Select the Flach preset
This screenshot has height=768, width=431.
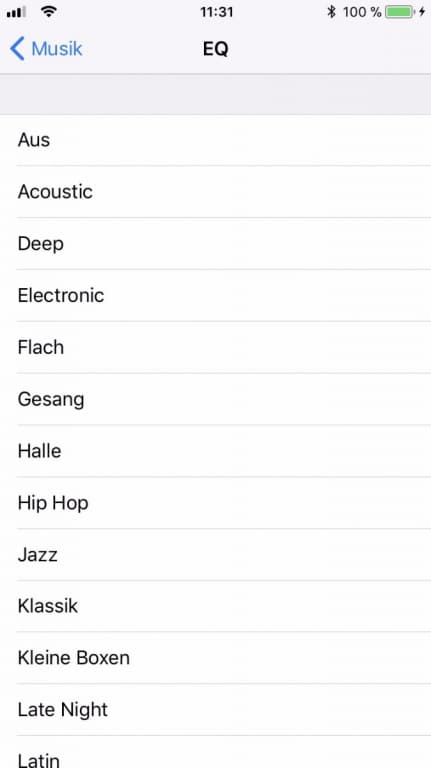[216, 348]
